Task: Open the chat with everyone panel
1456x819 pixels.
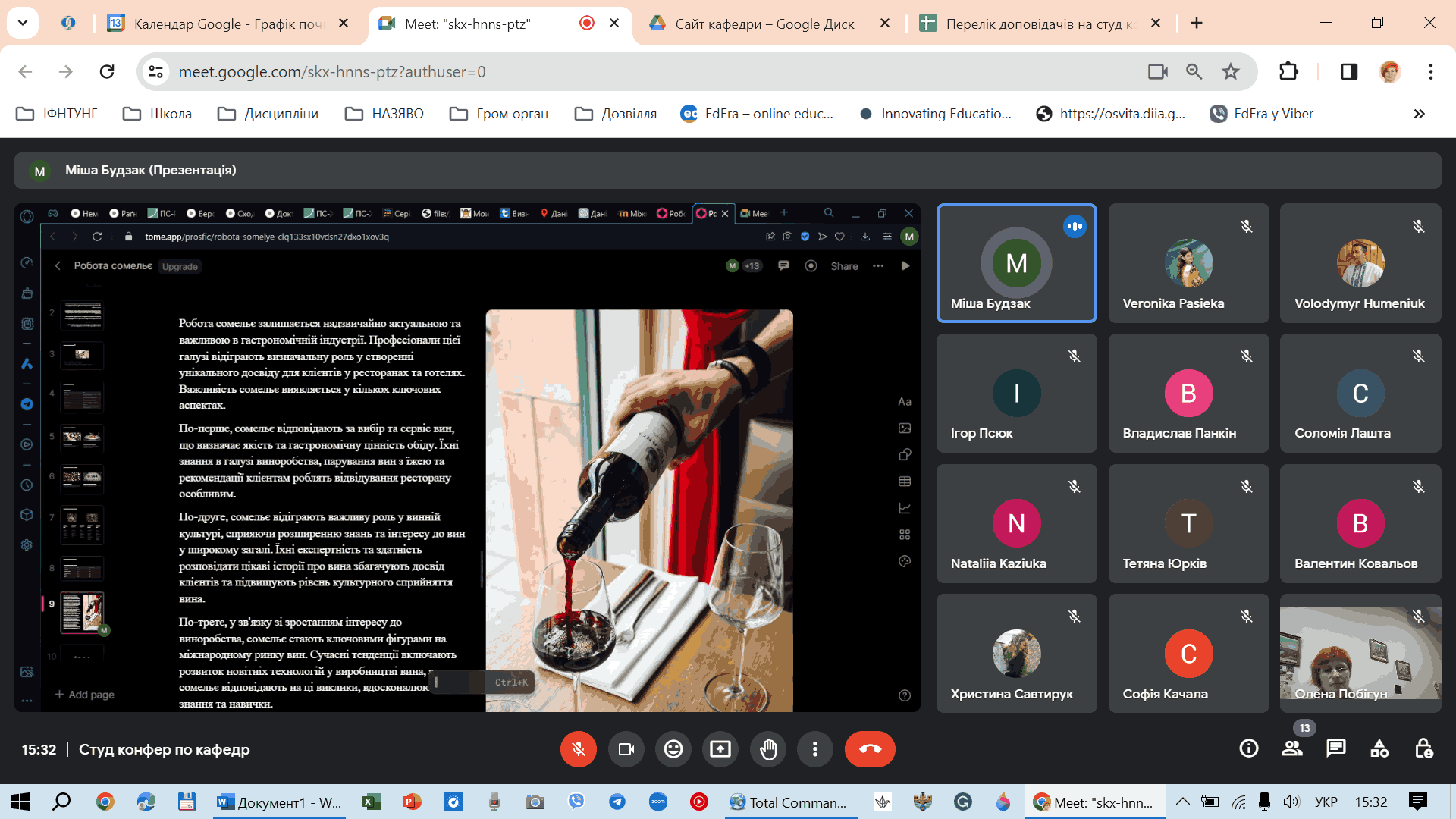Action: click(x=1335, y=749)
